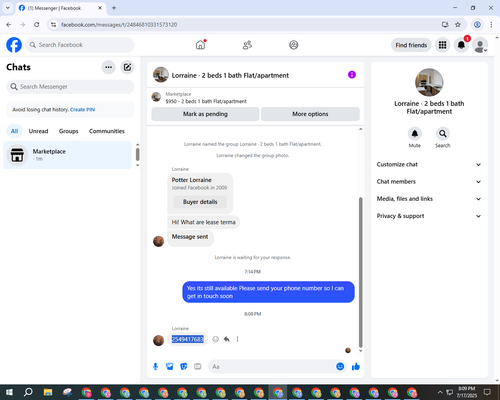Expand Privacy & support section

coord(429,216)
